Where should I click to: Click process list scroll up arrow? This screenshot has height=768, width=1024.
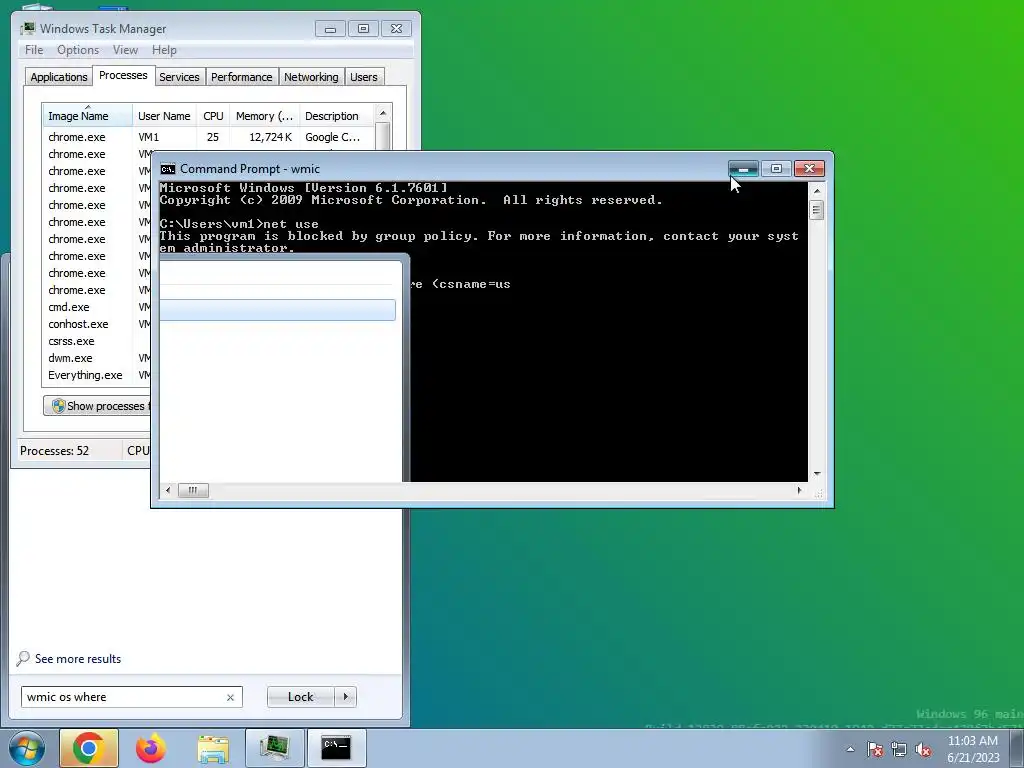(x=383, y=113)
